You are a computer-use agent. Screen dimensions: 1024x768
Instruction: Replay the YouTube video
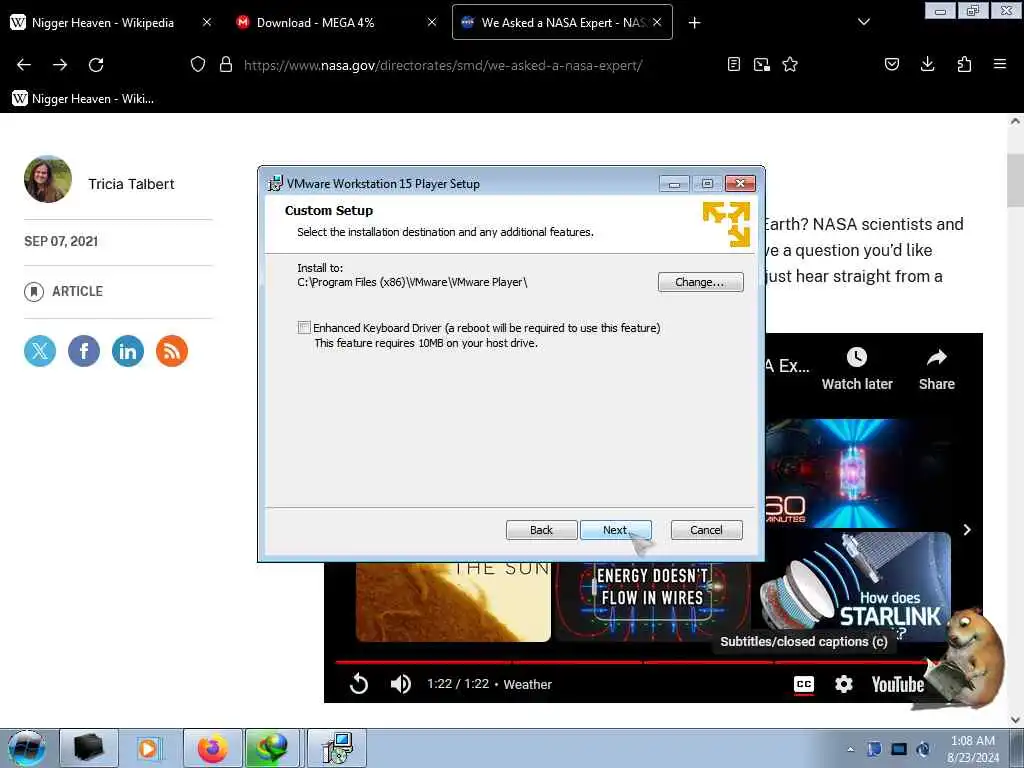tap(359, 684)
